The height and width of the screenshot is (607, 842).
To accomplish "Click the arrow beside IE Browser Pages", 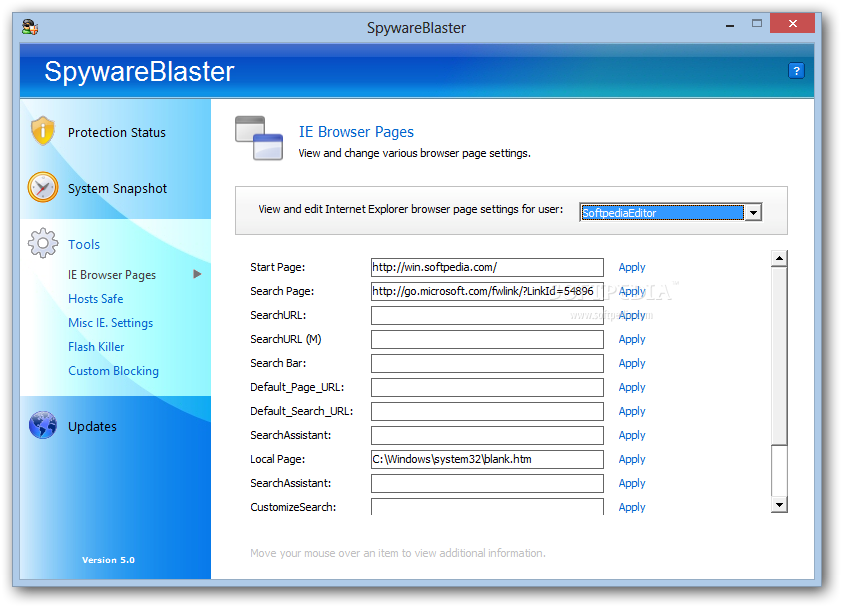I will click(x=197, y=274).
